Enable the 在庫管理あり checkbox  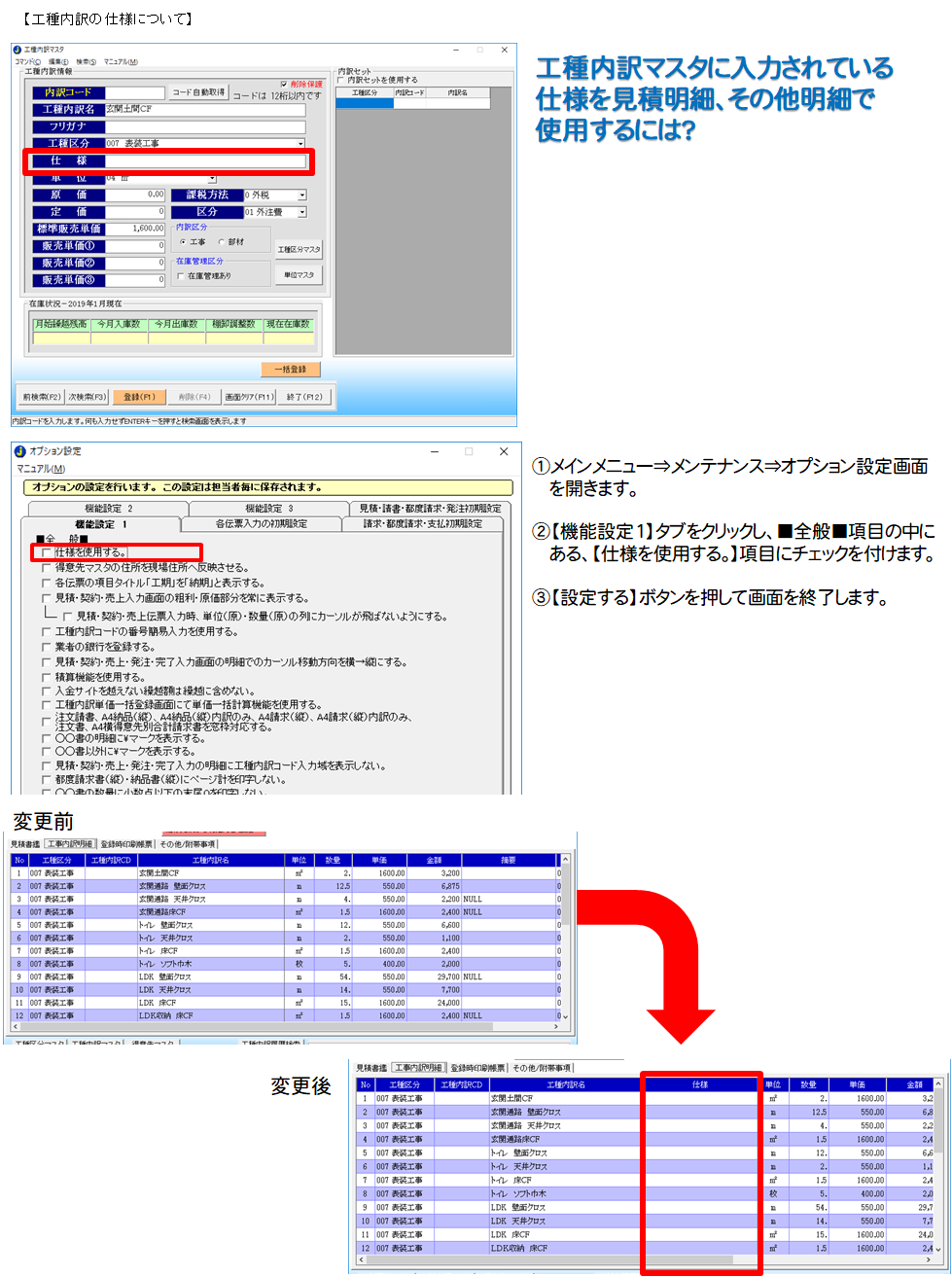point(180,276)
